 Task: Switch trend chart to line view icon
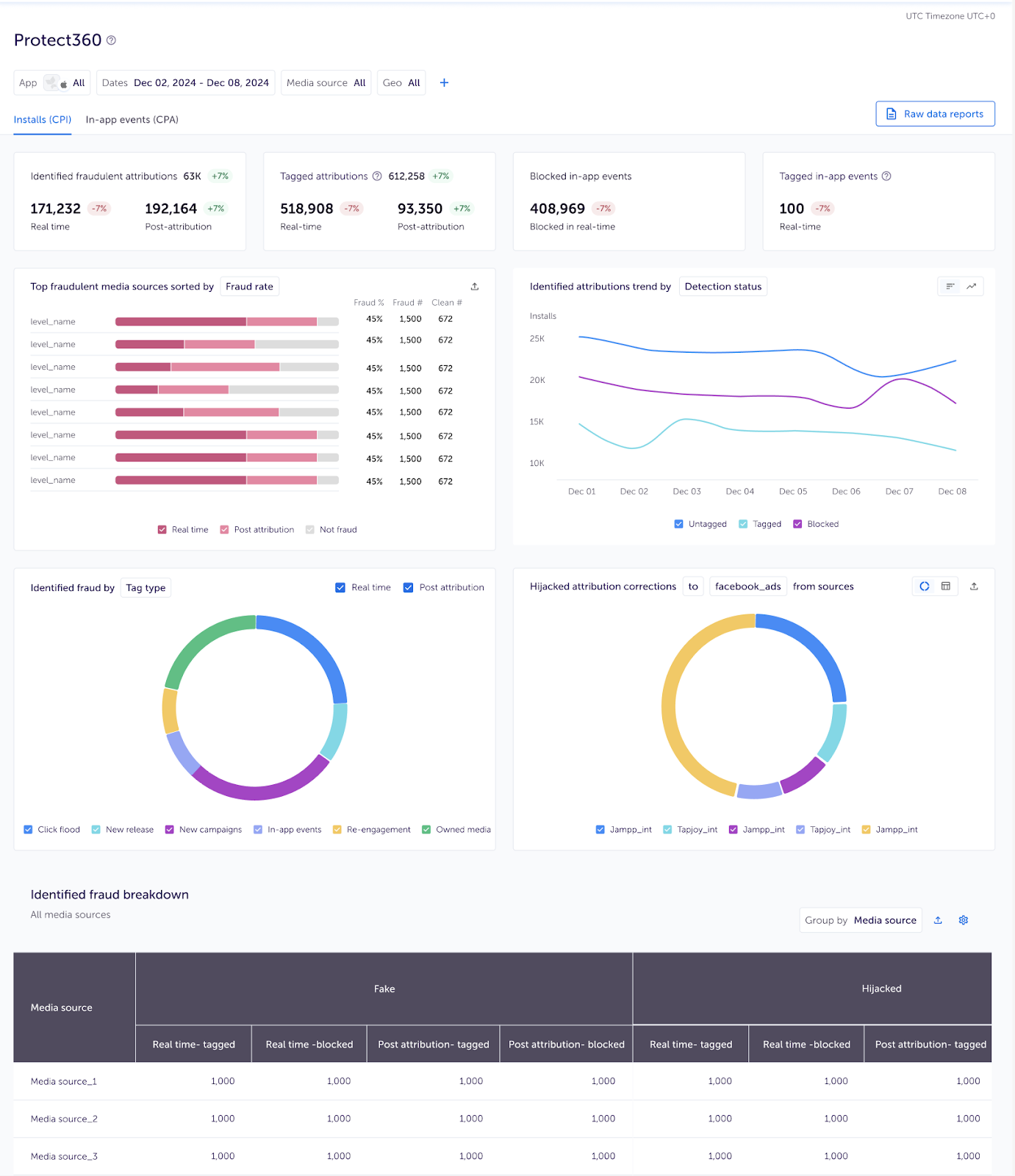coord(972,287)
